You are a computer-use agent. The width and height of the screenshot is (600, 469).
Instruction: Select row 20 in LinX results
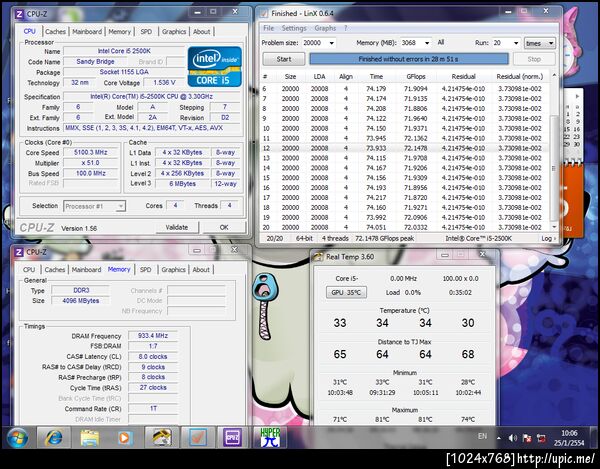(x=405, y=227)
